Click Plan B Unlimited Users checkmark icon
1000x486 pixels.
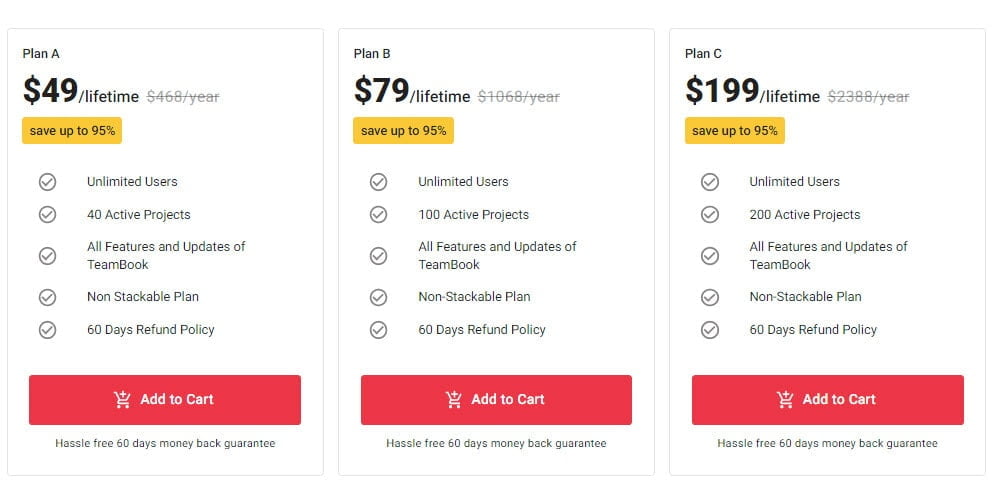pyautogui.click(x=378, y=182)
